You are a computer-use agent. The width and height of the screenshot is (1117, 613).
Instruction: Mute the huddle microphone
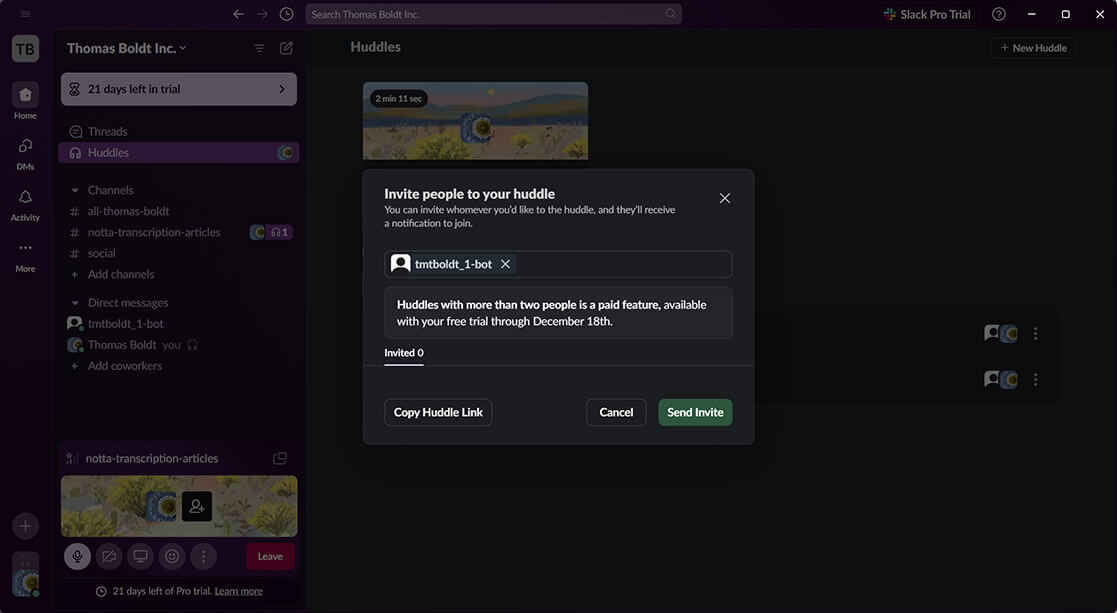pyautogui.click(x=78, y=557)
